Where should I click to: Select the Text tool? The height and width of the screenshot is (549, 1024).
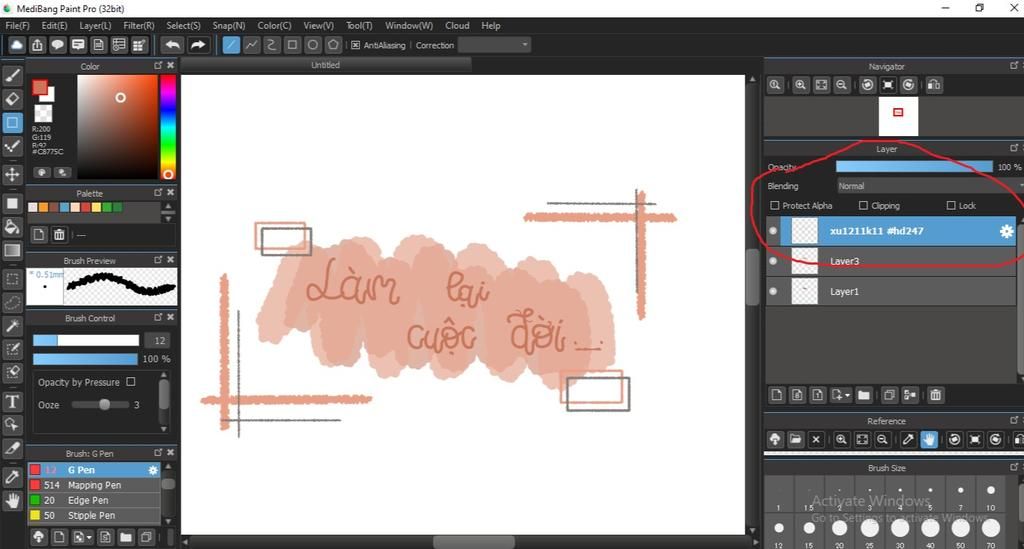tap(12, 401)
